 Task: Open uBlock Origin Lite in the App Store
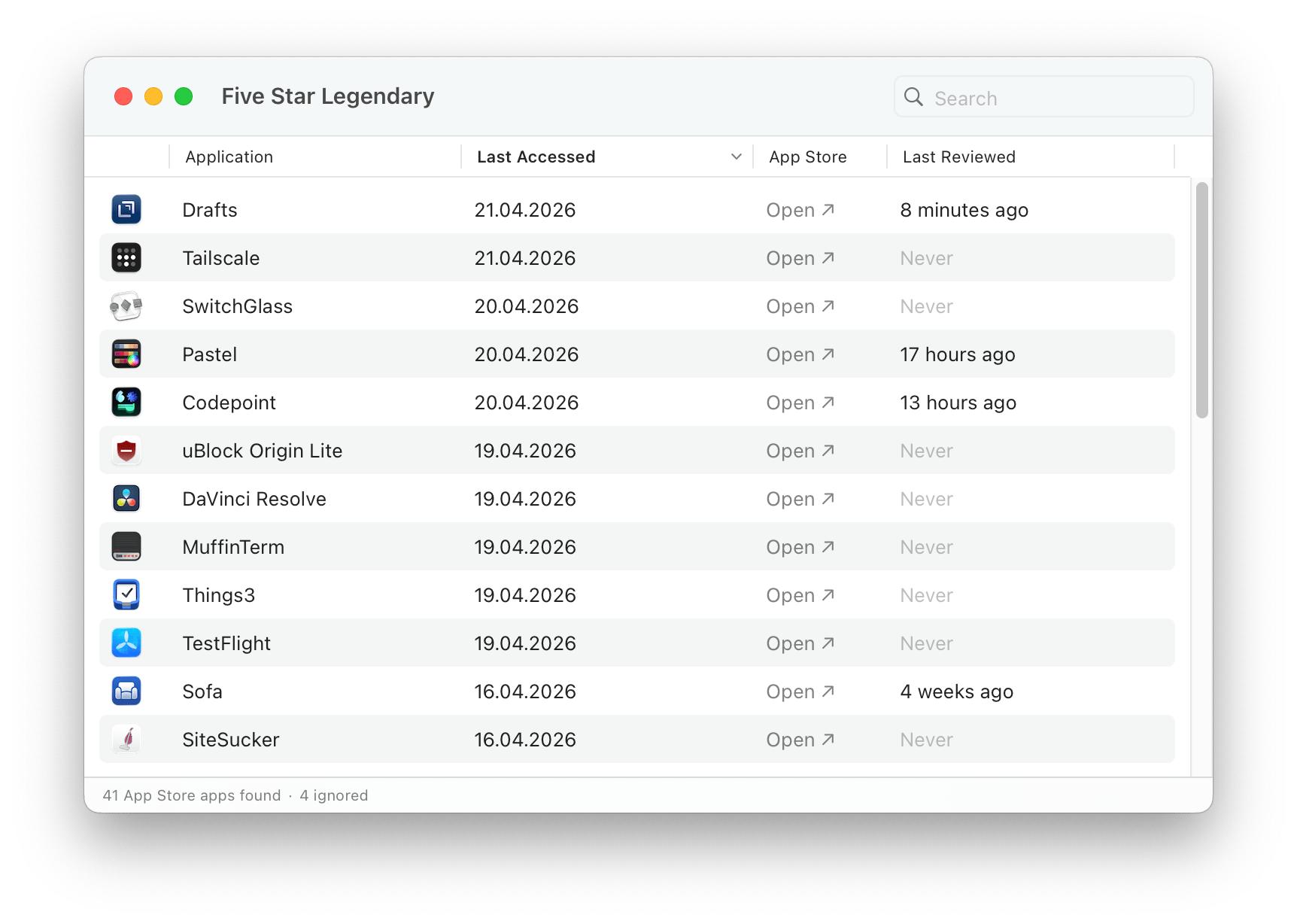coord(800,451)
